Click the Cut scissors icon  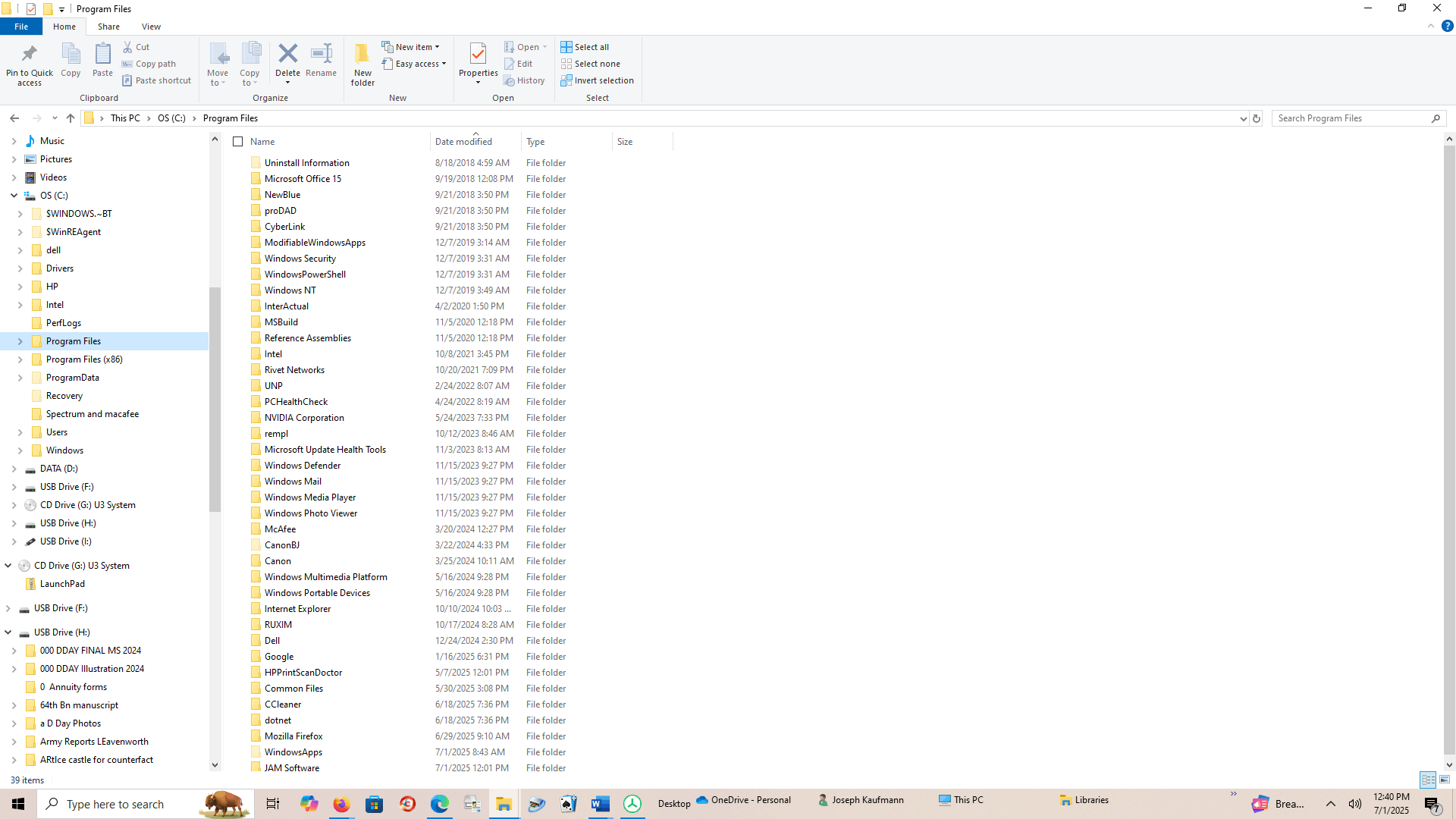point(127,47)
